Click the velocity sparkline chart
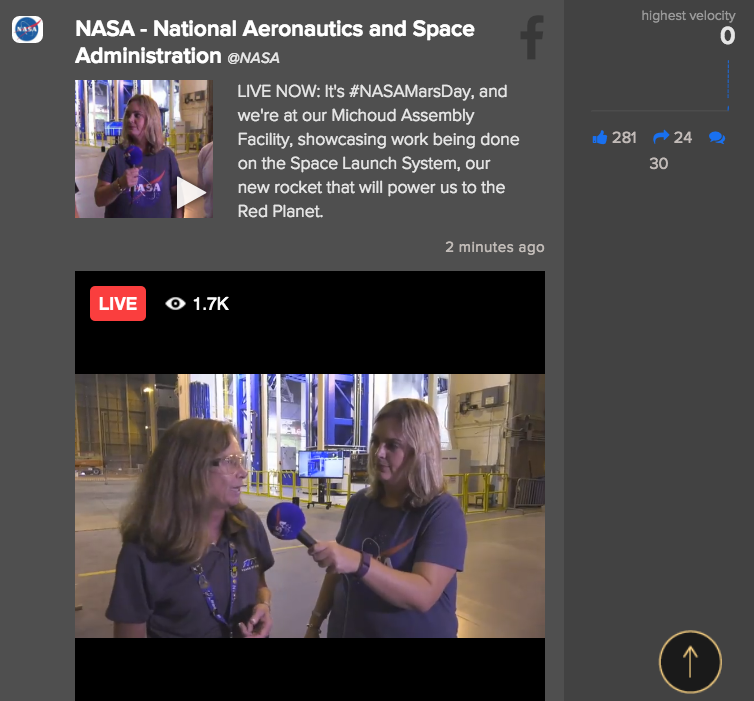The image size is (754, 701). (660, 86)
